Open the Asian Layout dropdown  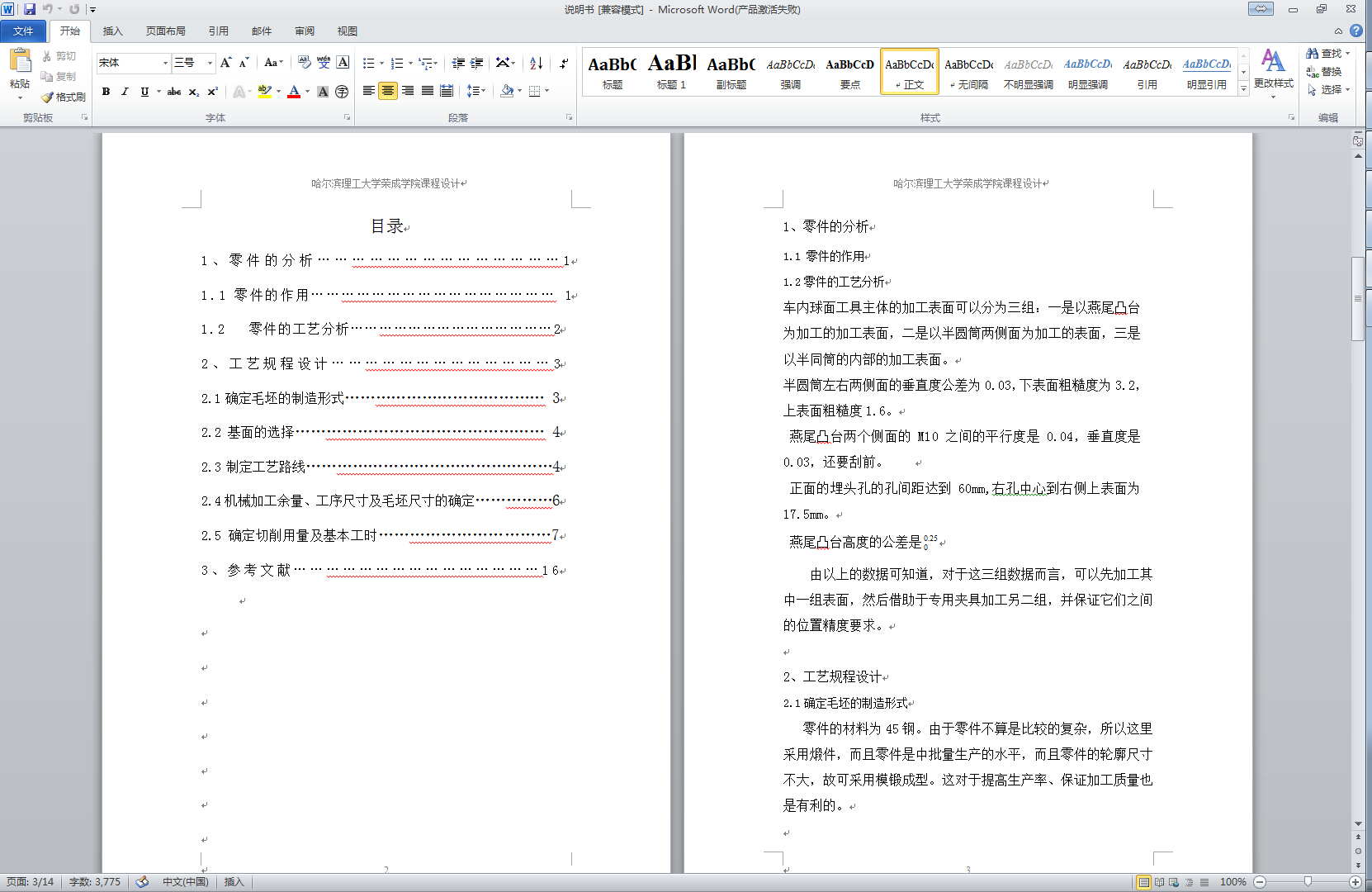[x=505, y=63]
